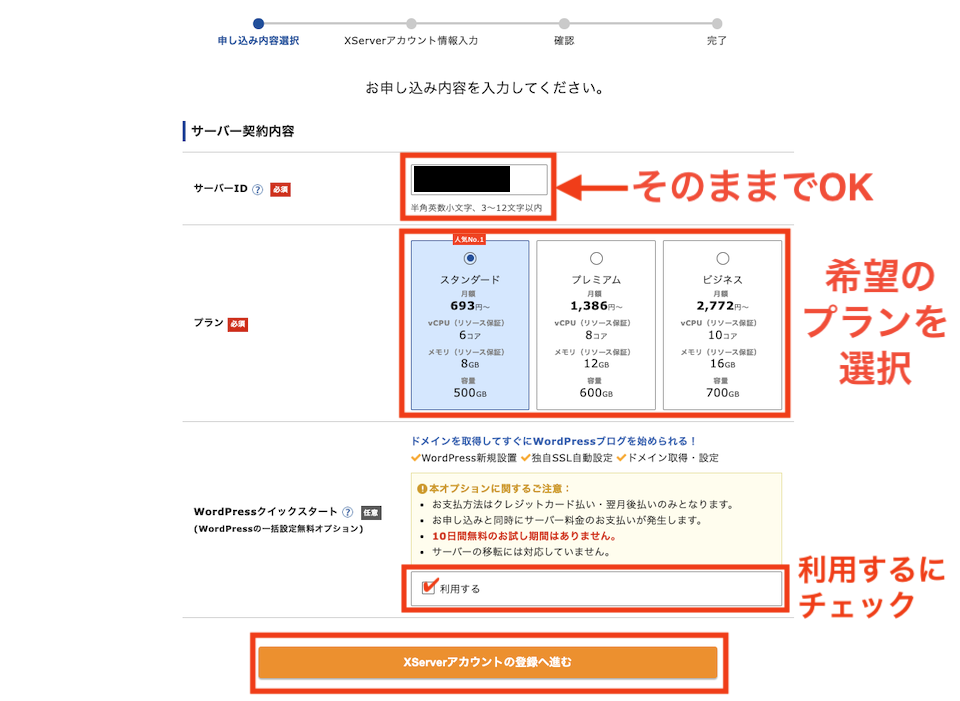Click the 任意 badge near WordPressクイックスタート
960x701 pixels.
click(x=371, y=511)
